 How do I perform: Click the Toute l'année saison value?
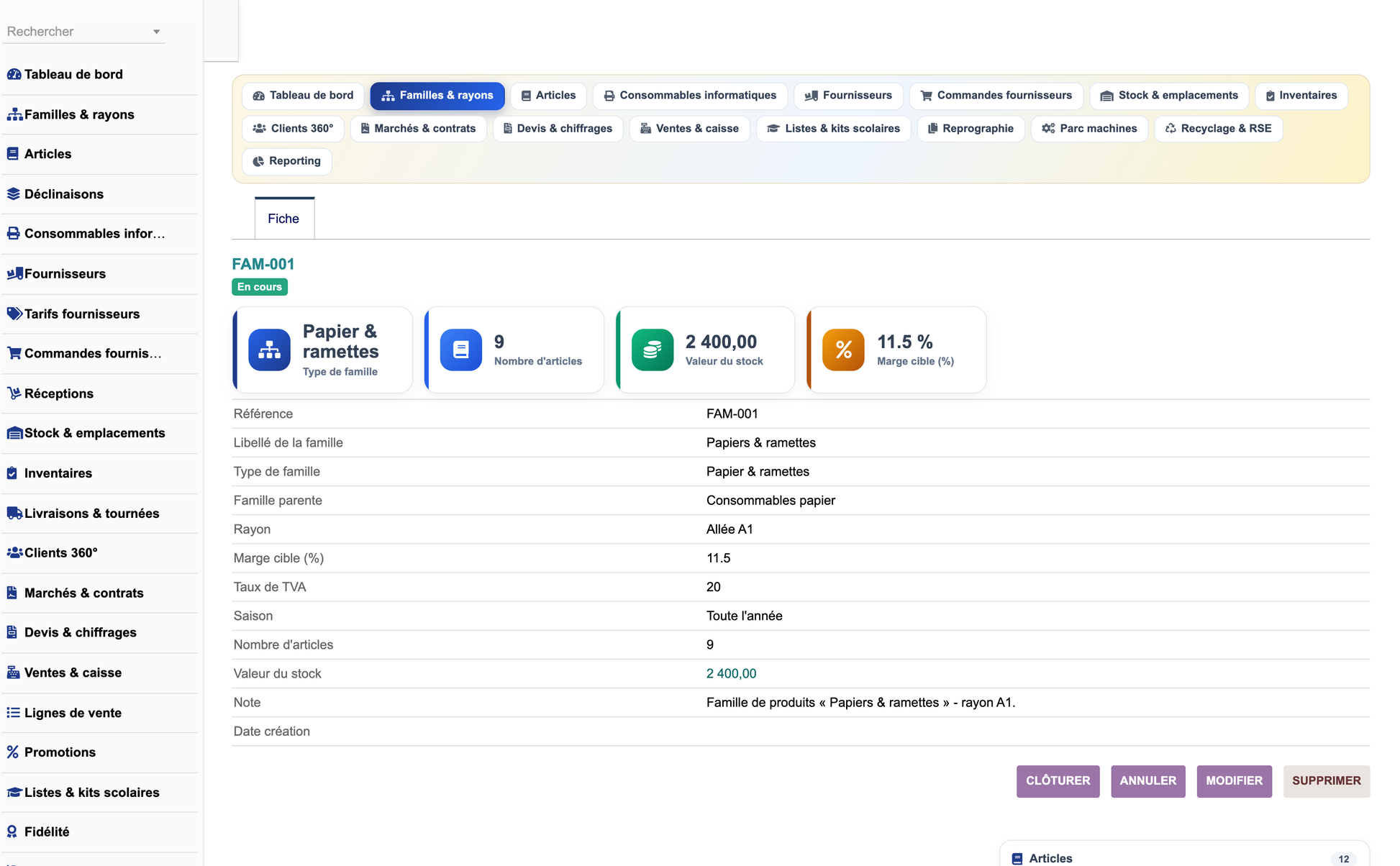745,616
